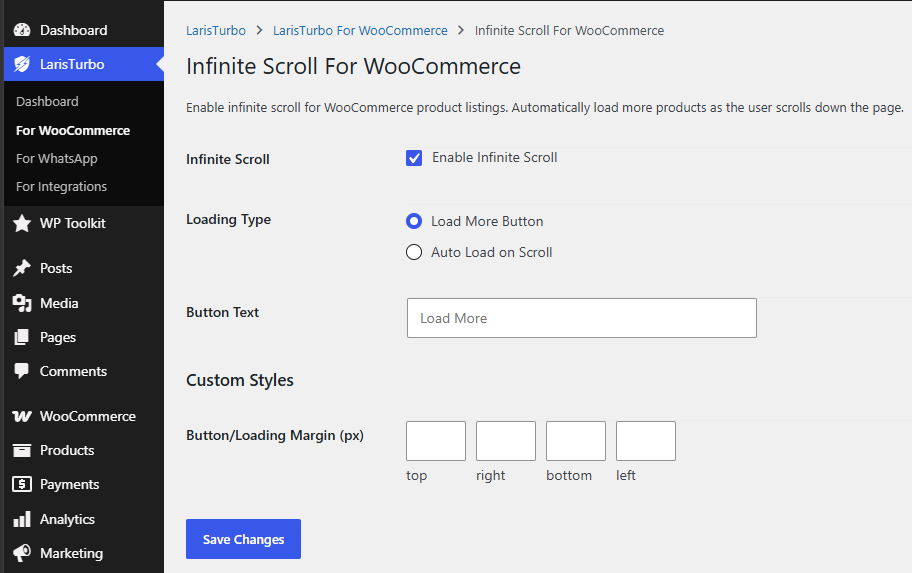Select the For Integrations submenu
Viewport: 912px width, 573px height.
point(61,186)
